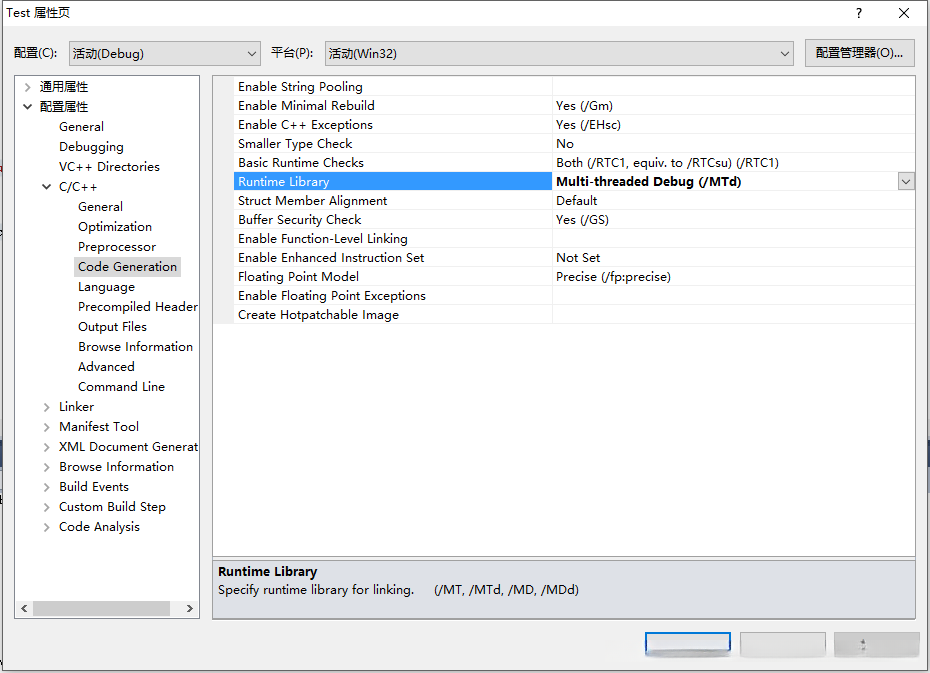
Task: Click the Yes (/GS) value cell
Action: (733, 219)
